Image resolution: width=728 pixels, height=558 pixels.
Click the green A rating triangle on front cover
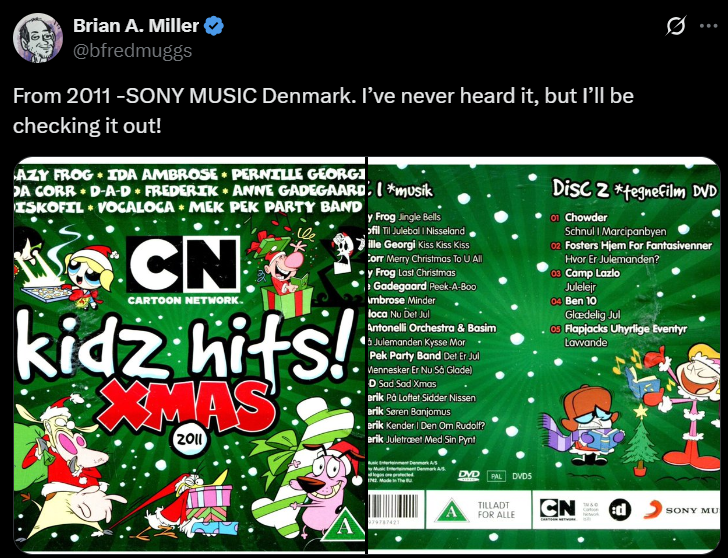[343, 526]
